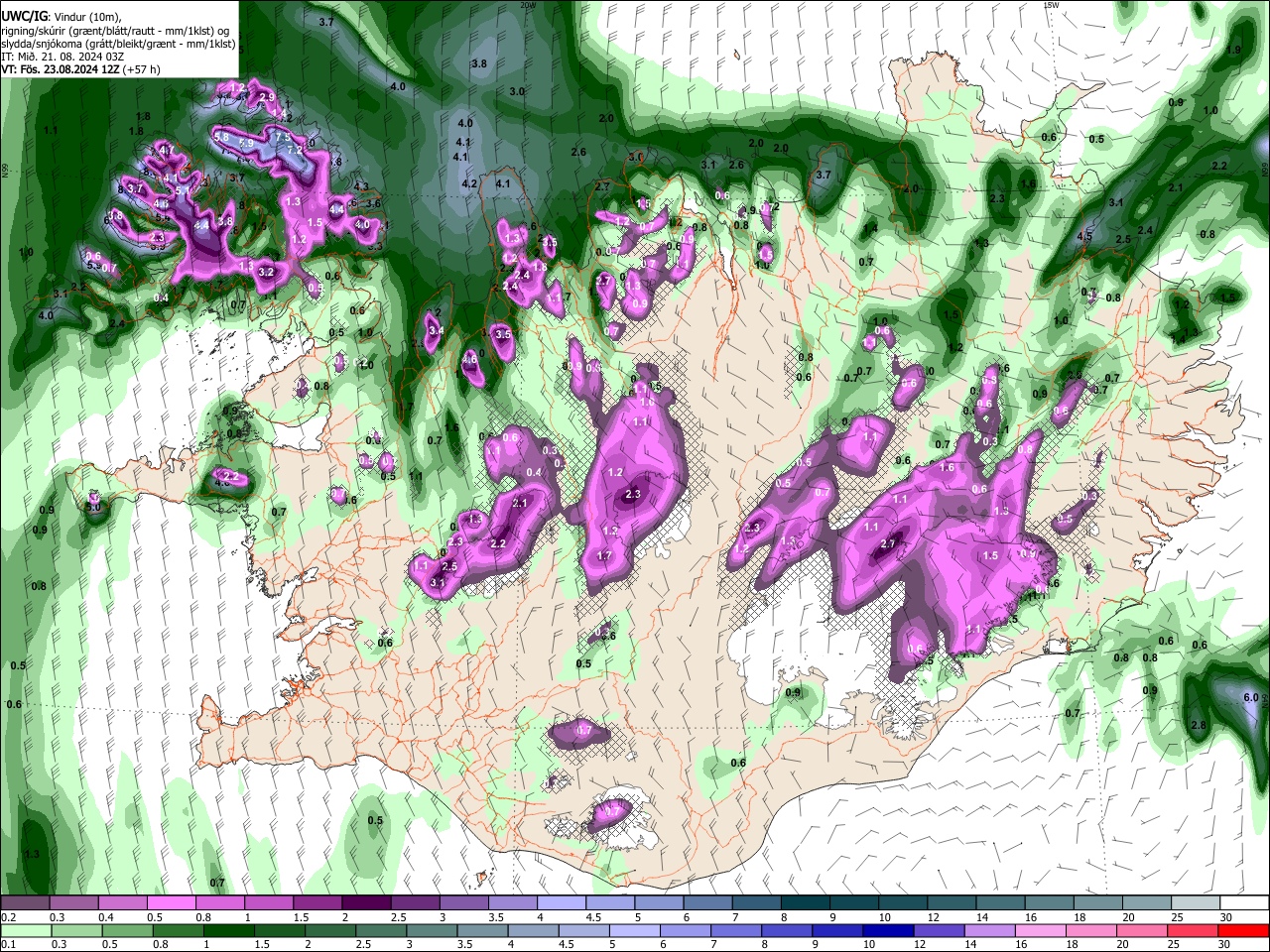
Task: Click the '4.7' snow value on the map
Action: (x=167, y=150)
